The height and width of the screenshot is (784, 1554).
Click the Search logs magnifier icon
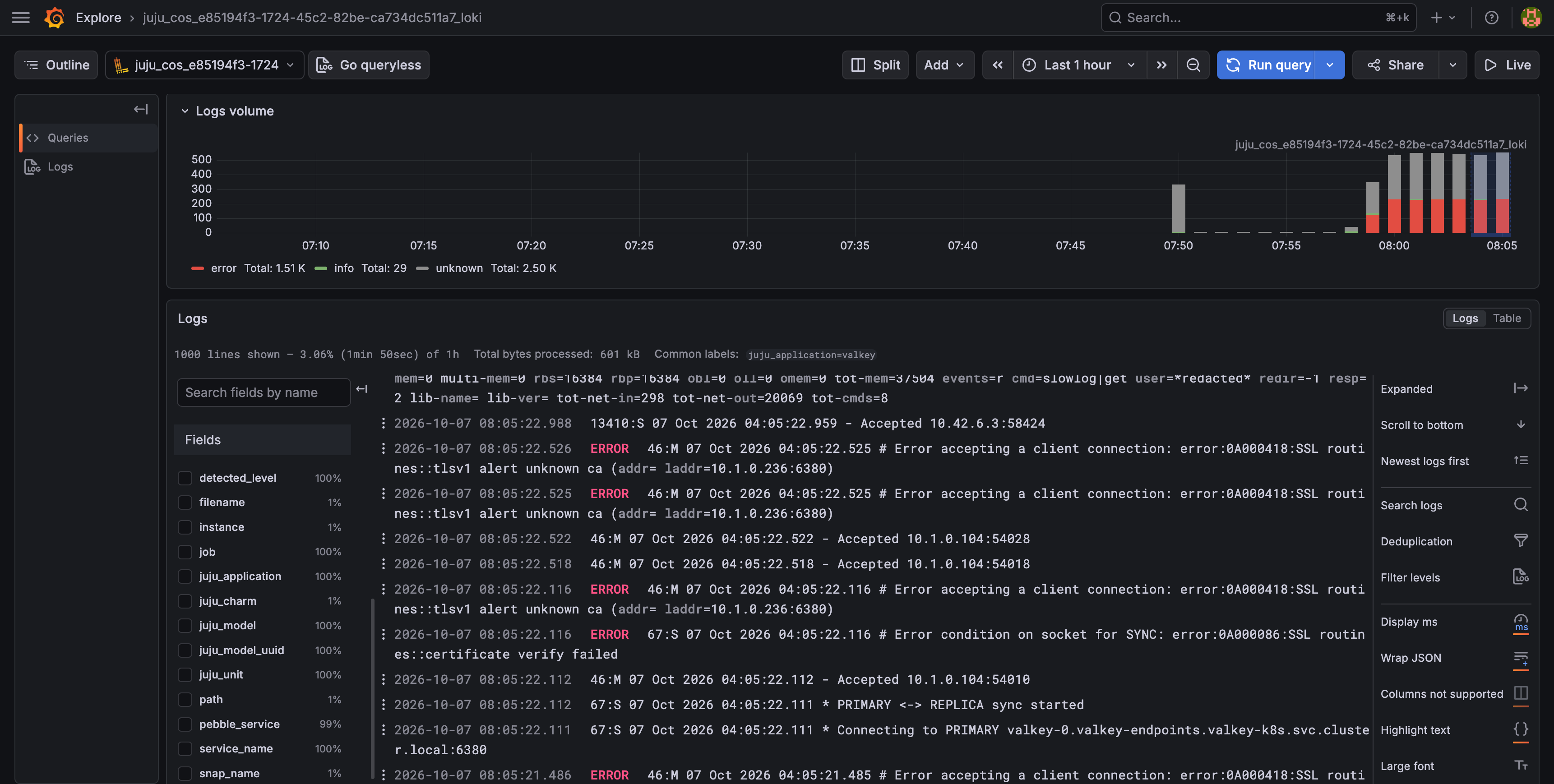tap(1520, 505)
